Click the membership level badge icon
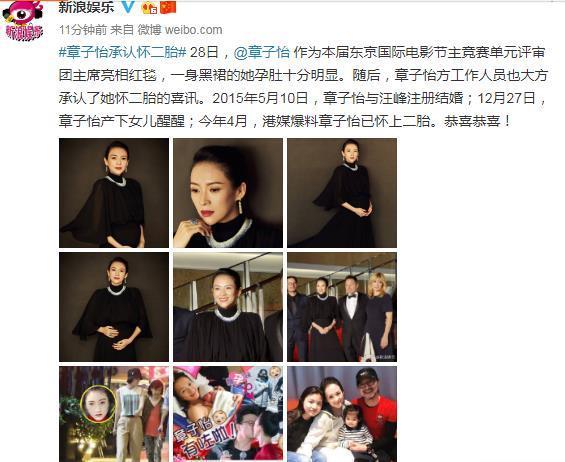 pyautogui.click(x=149, y=8)
